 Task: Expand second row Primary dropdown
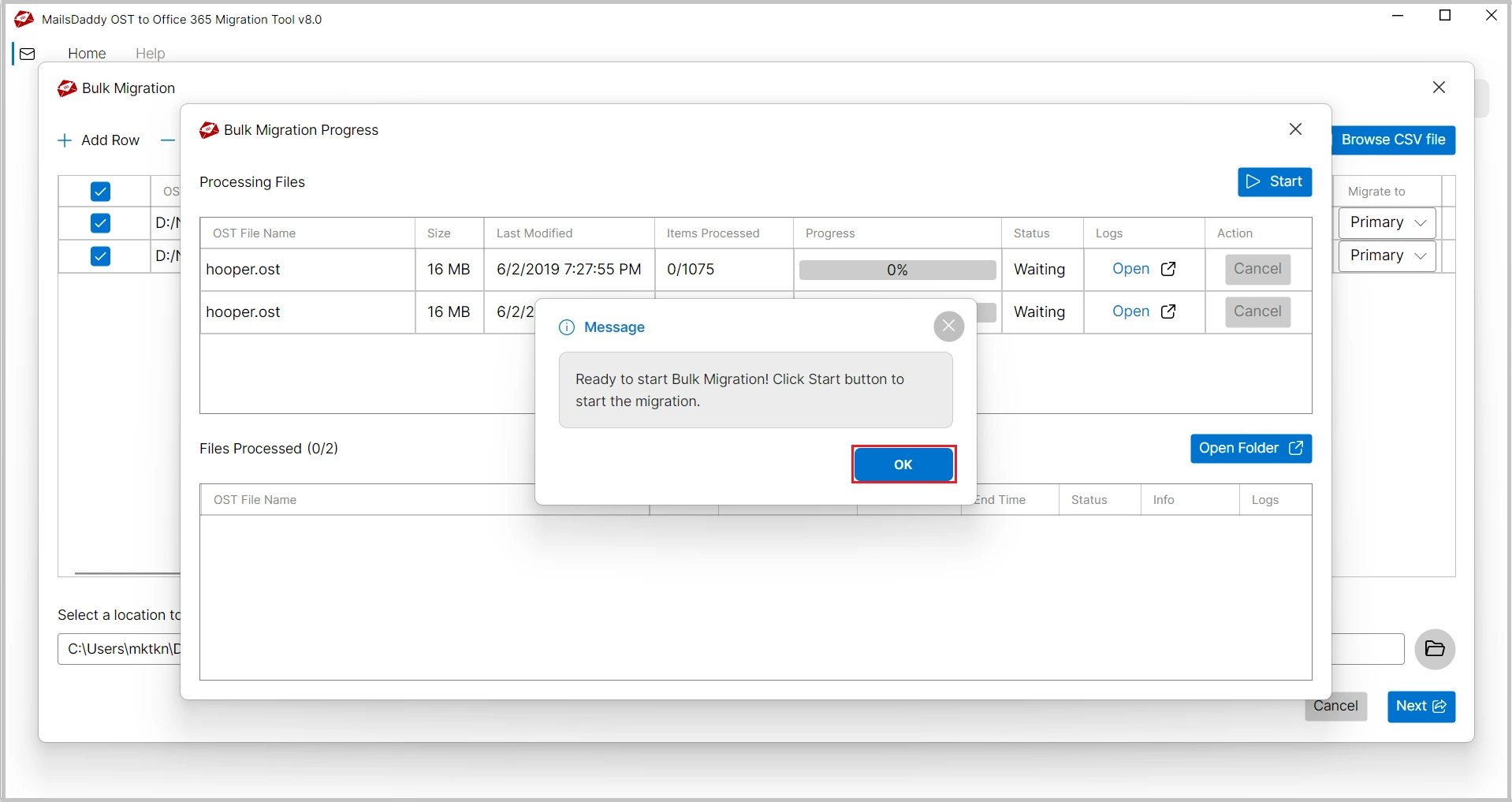point(1387,256)
